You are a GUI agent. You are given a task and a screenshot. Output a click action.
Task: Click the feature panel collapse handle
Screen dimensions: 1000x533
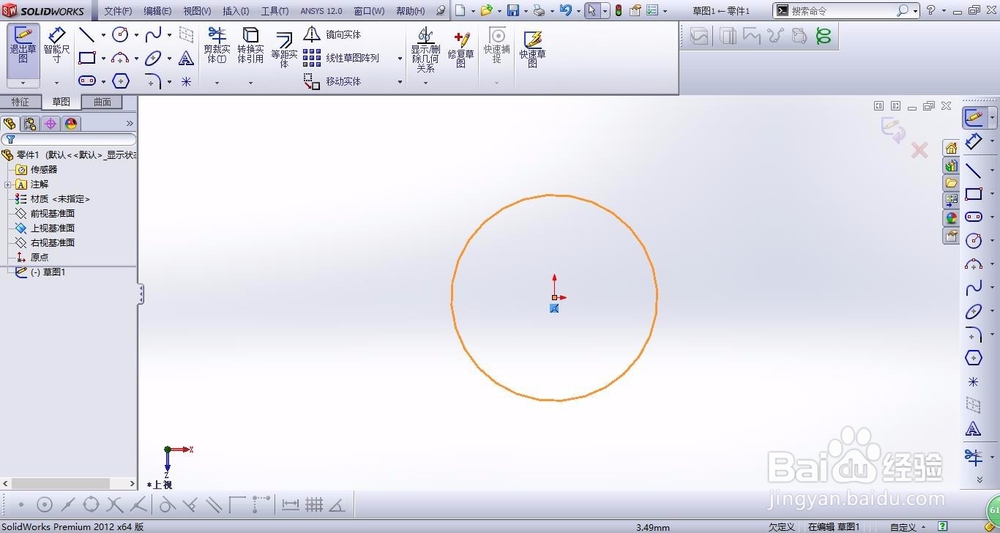pyautogui.click(x=140, y=294)
